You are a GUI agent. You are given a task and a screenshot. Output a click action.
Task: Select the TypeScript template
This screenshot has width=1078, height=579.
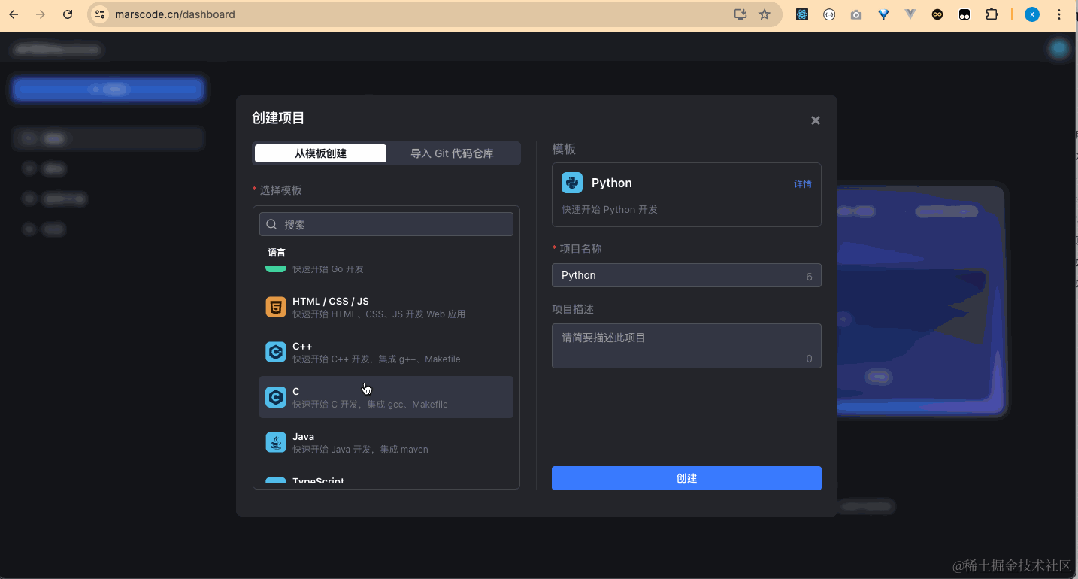386,479
